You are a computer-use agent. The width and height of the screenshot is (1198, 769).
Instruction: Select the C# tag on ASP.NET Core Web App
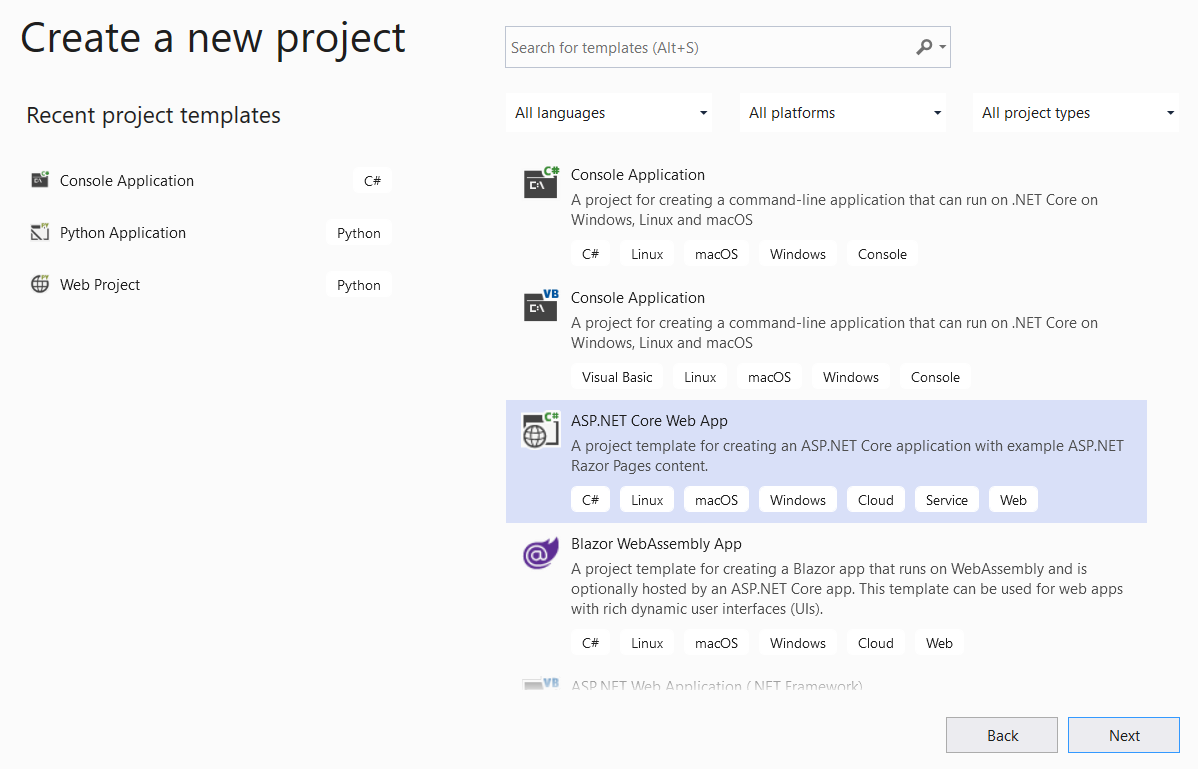pos(590,498)
